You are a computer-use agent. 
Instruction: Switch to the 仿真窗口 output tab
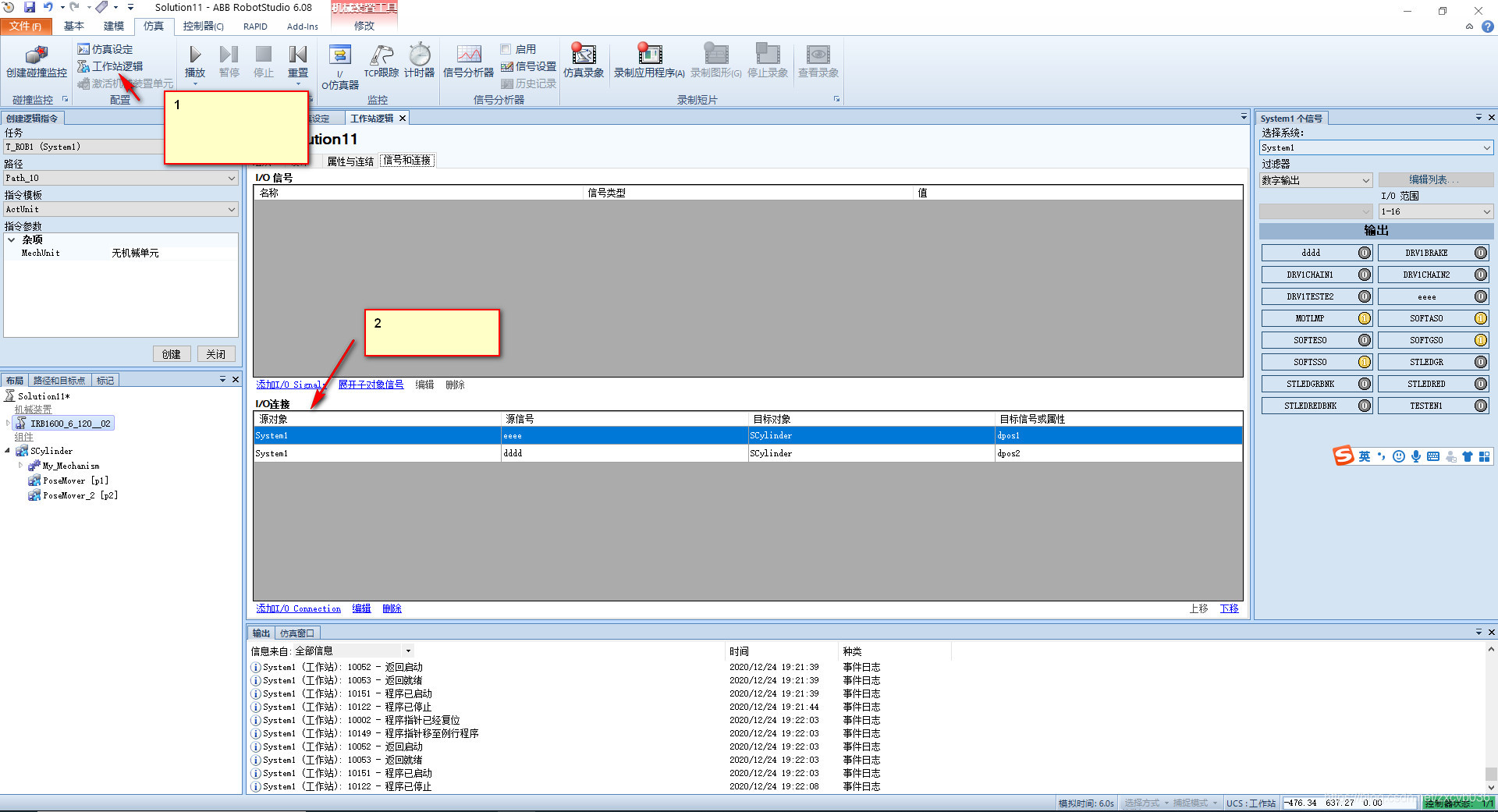[297, 633]
